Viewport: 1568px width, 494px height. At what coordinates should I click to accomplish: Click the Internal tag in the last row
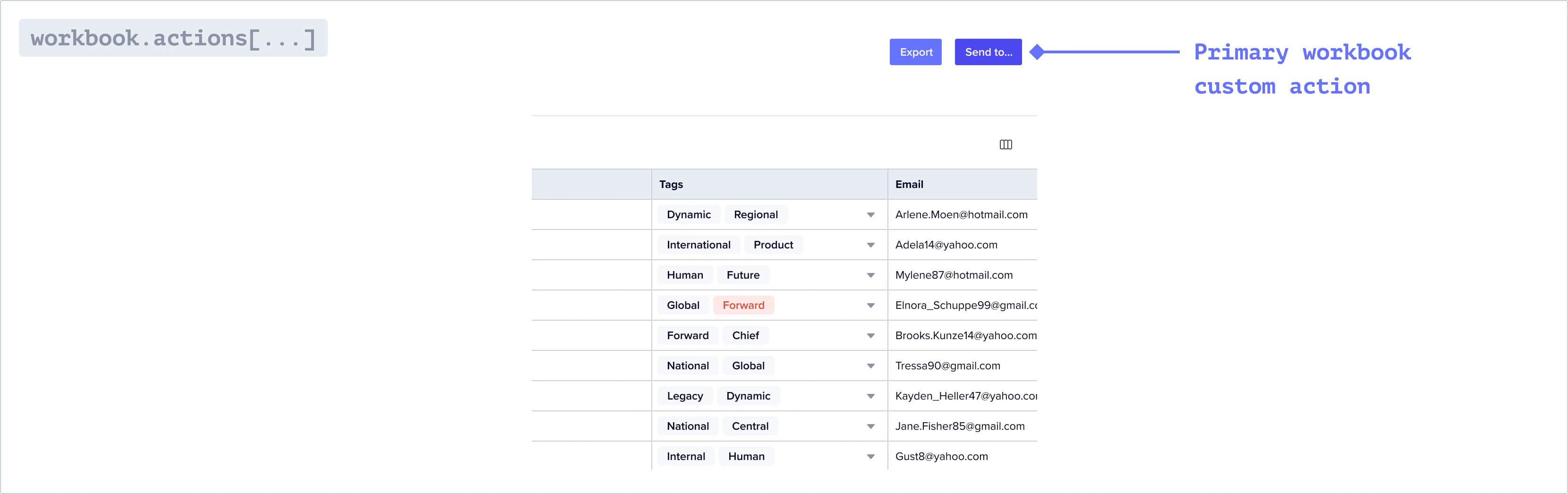click(685, 456)
